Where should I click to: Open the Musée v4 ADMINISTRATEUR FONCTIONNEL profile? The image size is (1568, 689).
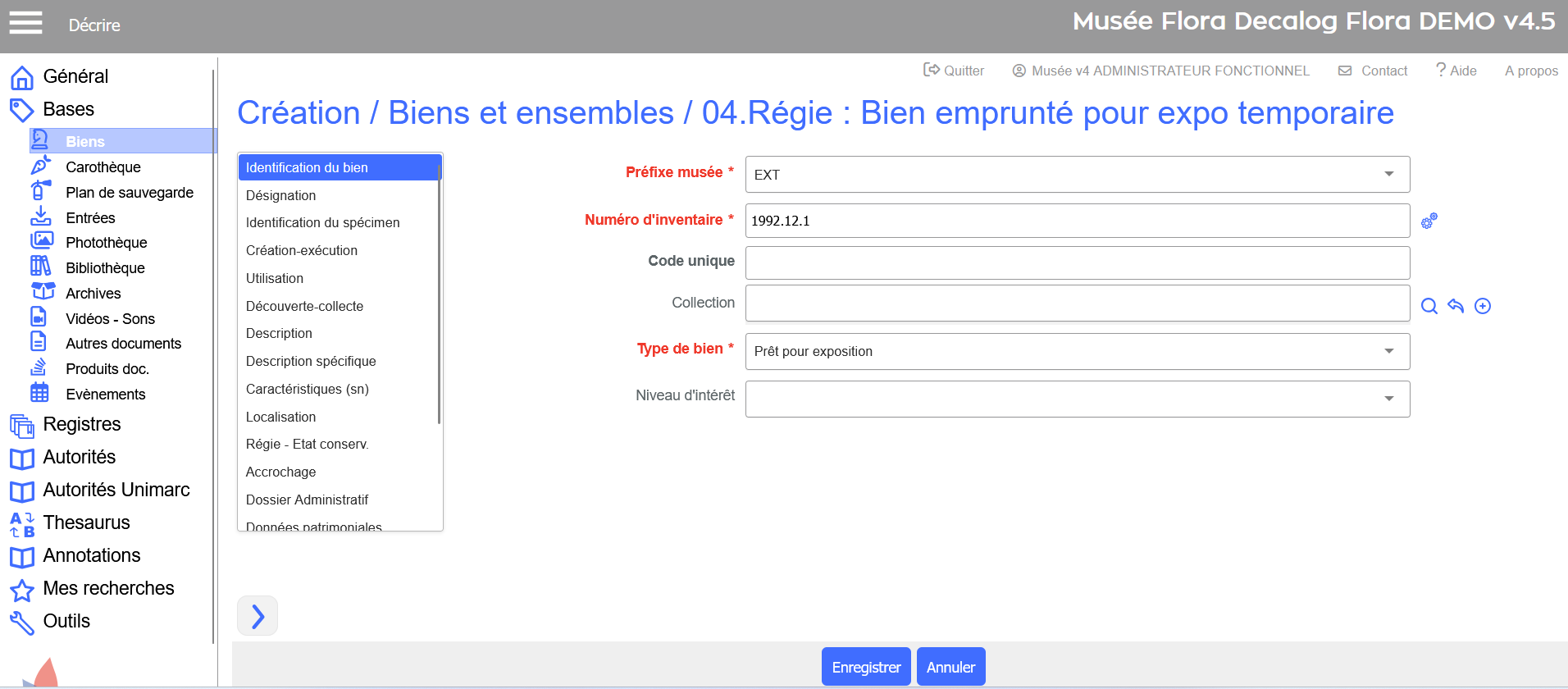click(1160, 71)
